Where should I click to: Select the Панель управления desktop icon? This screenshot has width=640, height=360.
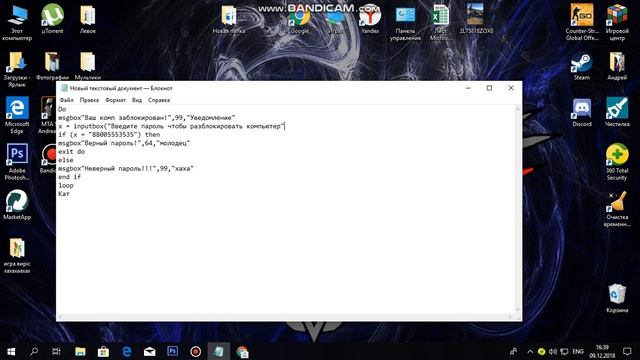tap(405, 22)
